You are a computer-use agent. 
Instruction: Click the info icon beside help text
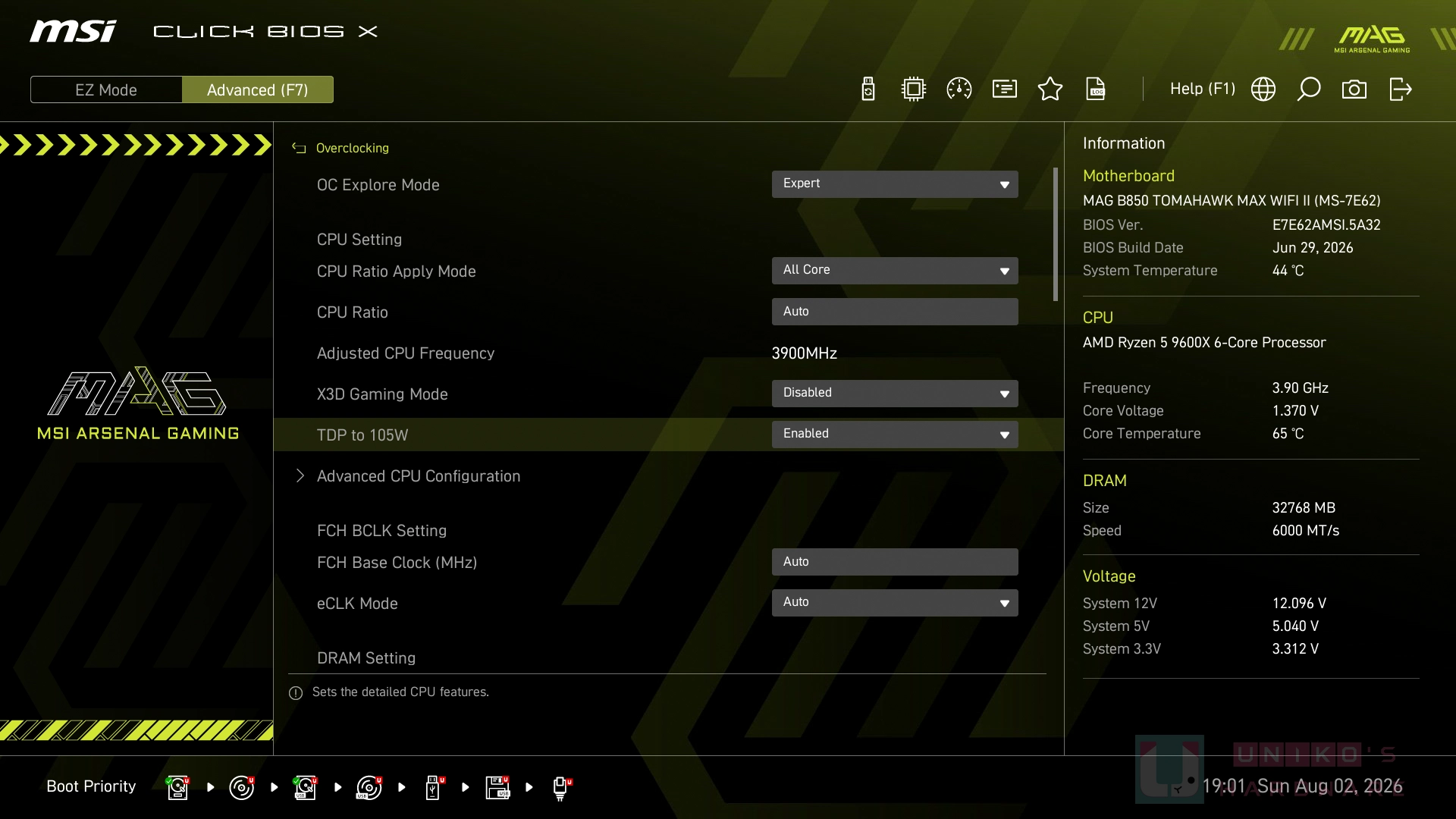296,693
